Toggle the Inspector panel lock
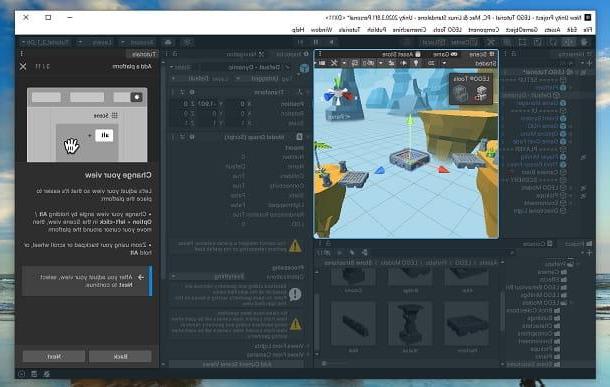 click(175, 54)
